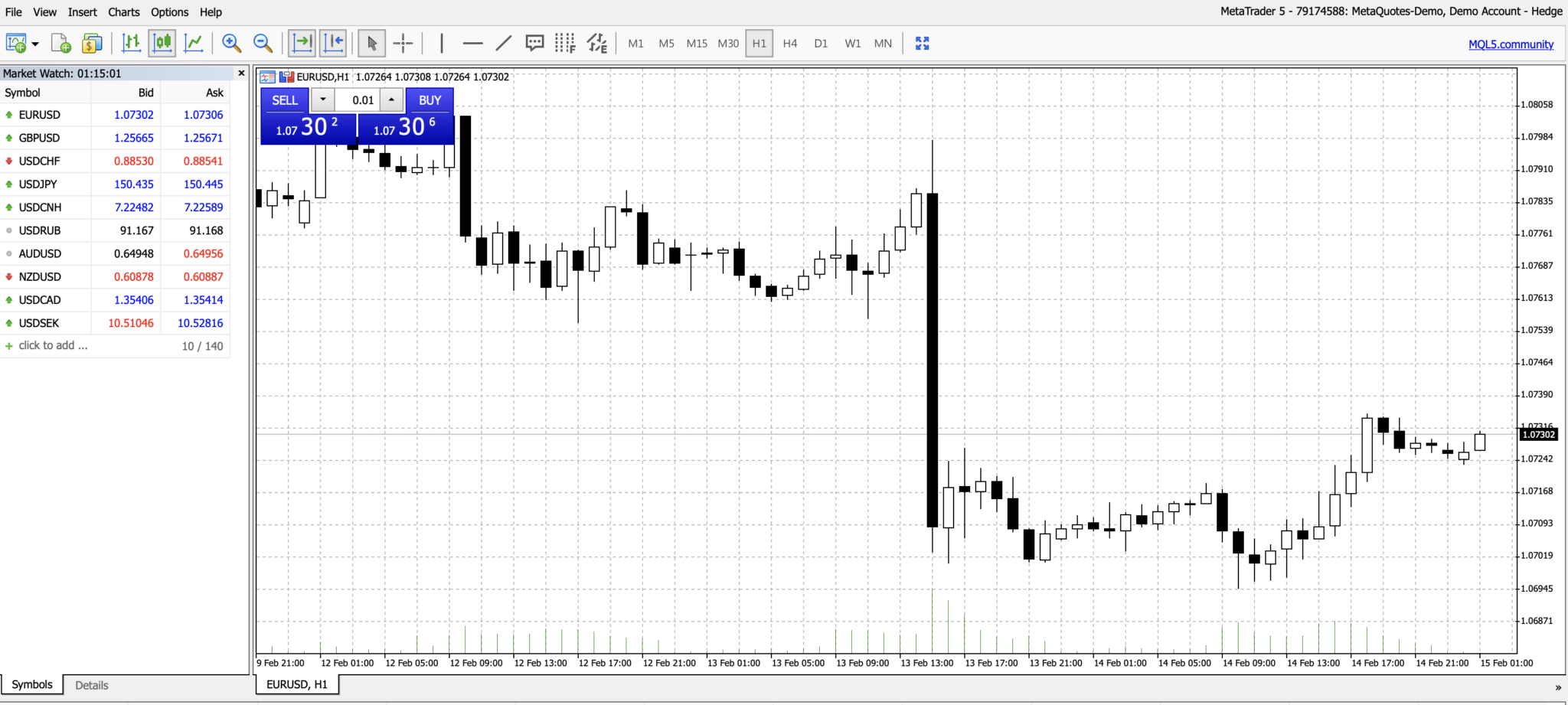This screenshot has width=1568, height=705.
Task: Select the EURUSD, H1 chart tab
Action: (x=297, y=684)
